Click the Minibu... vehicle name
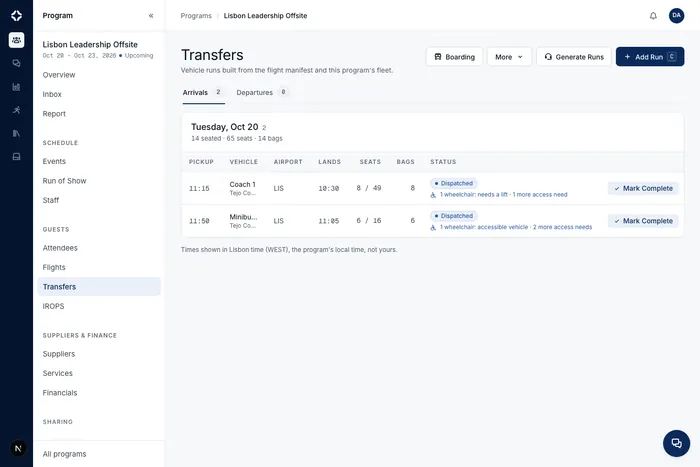This screenshot has height=467, width=700. [x=243, y=217]
